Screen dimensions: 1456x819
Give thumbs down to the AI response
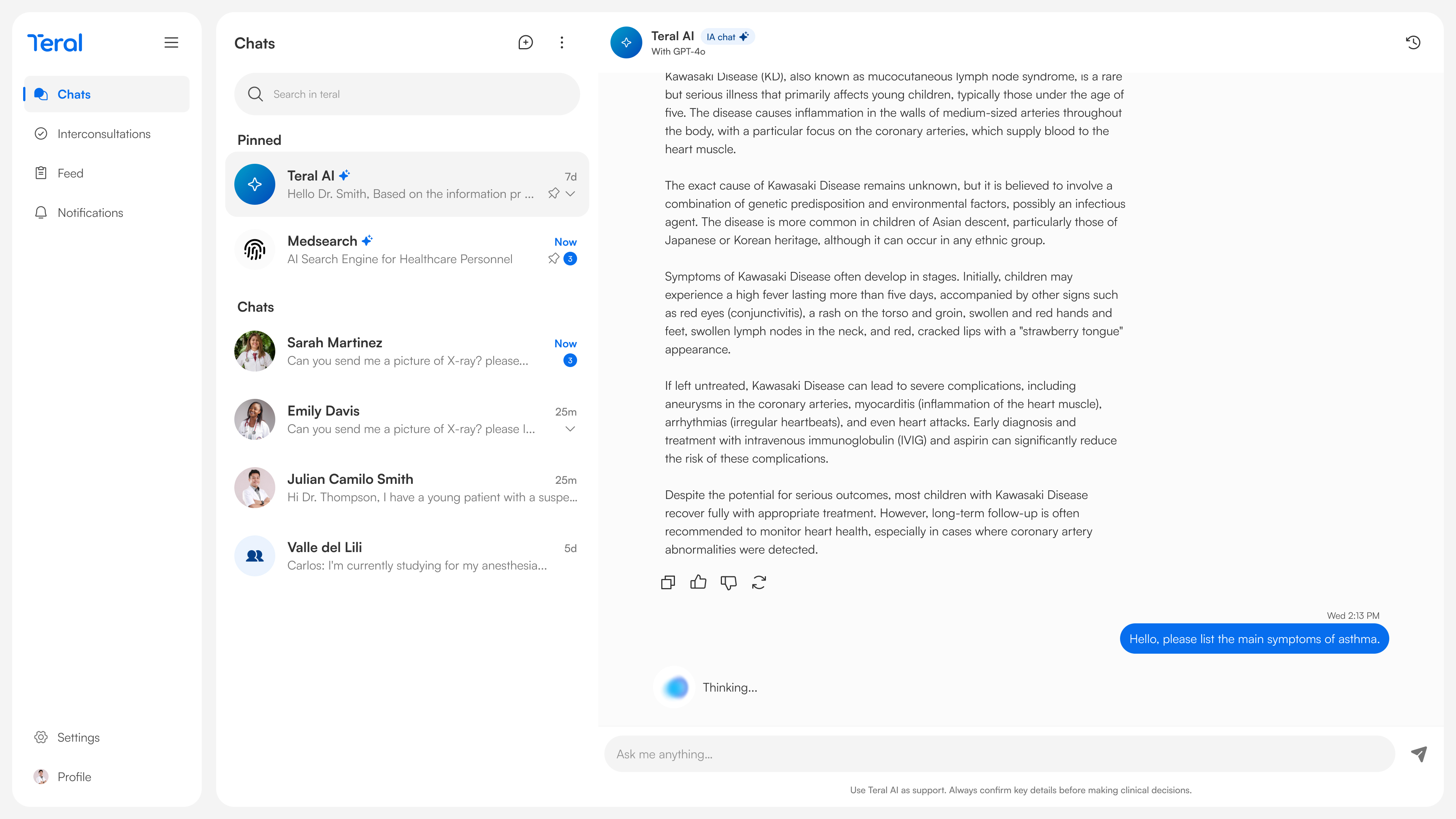pos(728,582)
